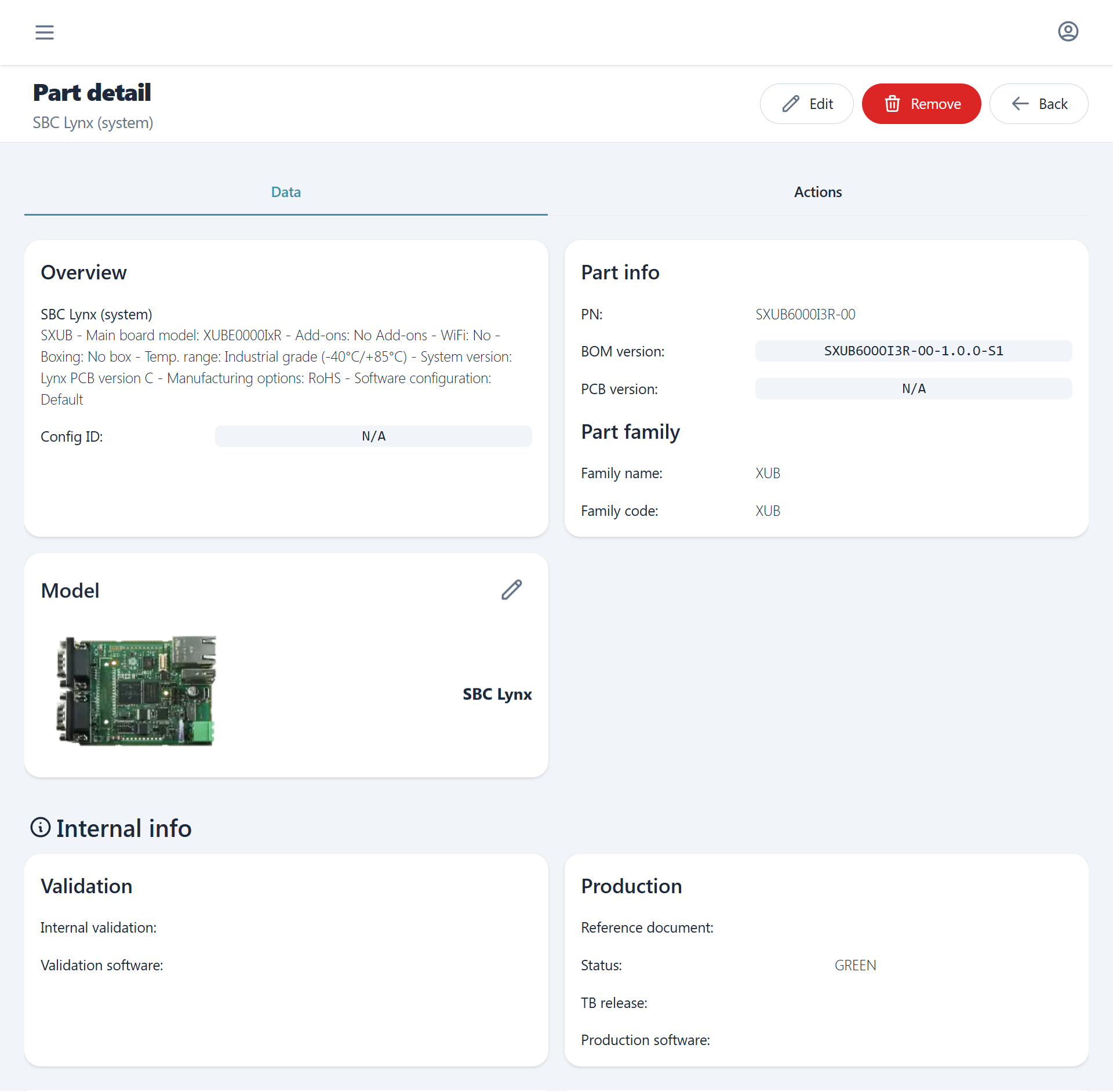
Task: Open the hamburger navigation menu
Action: [45, 32]
